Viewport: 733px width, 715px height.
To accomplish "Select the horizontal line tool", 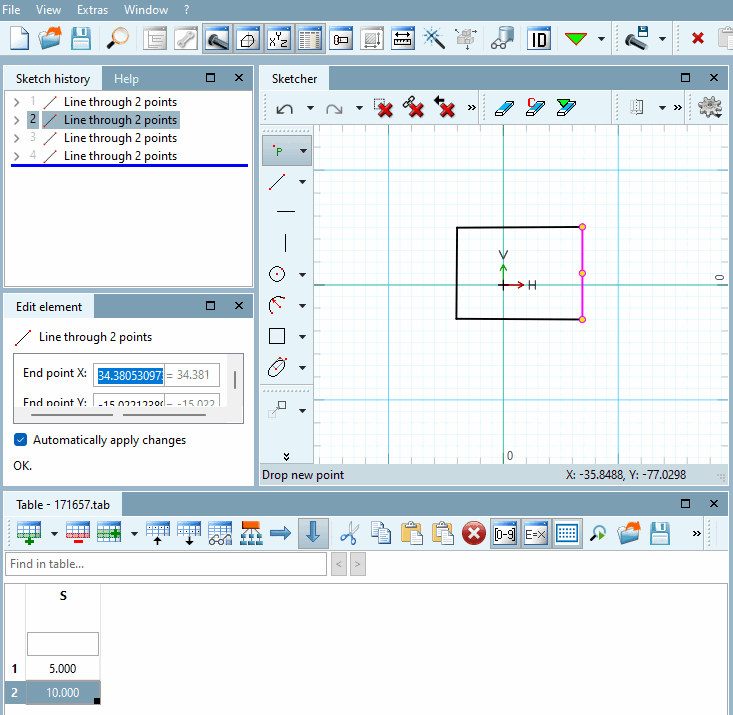I will [286, 211].
